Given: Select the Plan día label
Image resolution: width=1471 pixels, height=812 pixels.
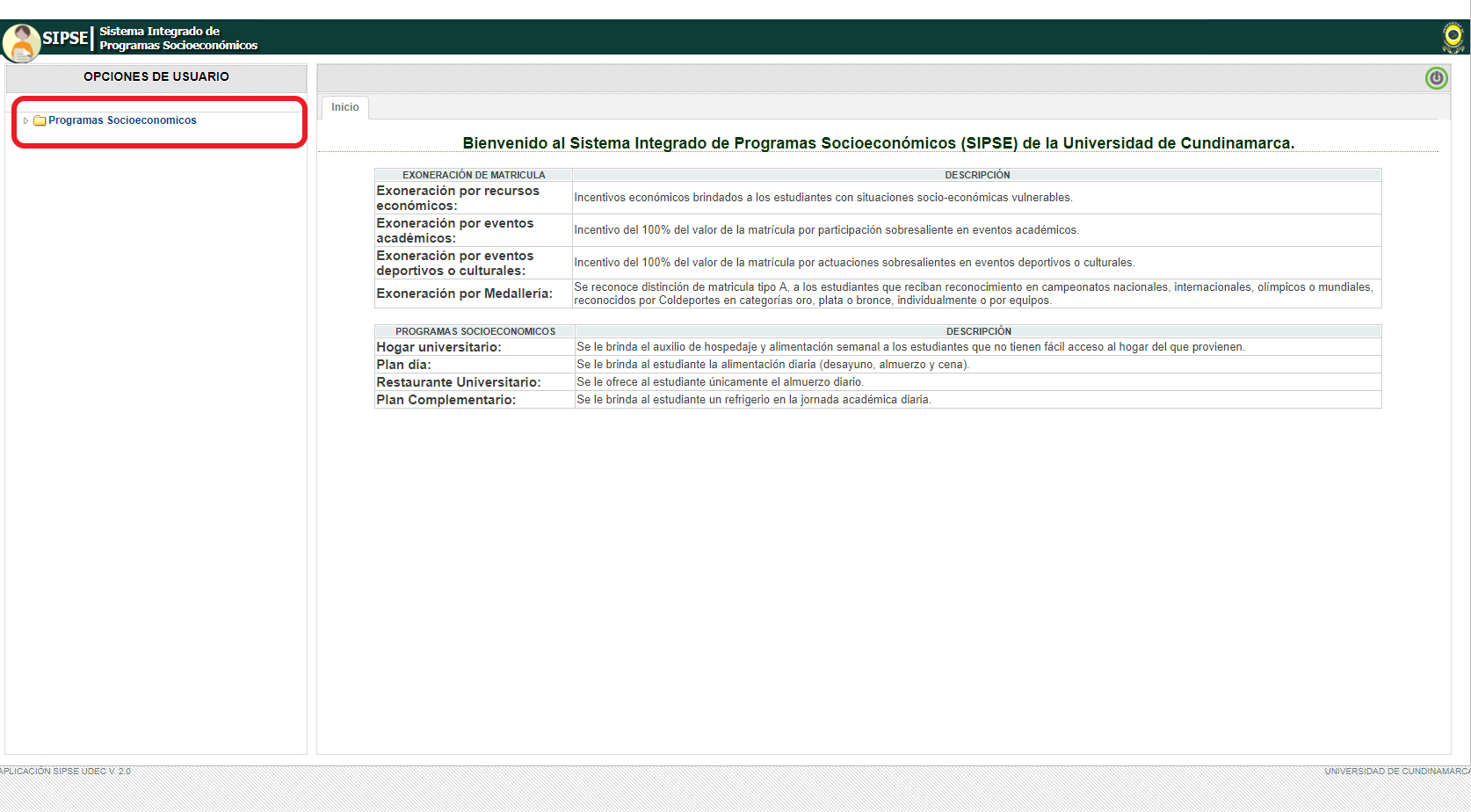Looking at the screenshot, I should pos(404,365).
